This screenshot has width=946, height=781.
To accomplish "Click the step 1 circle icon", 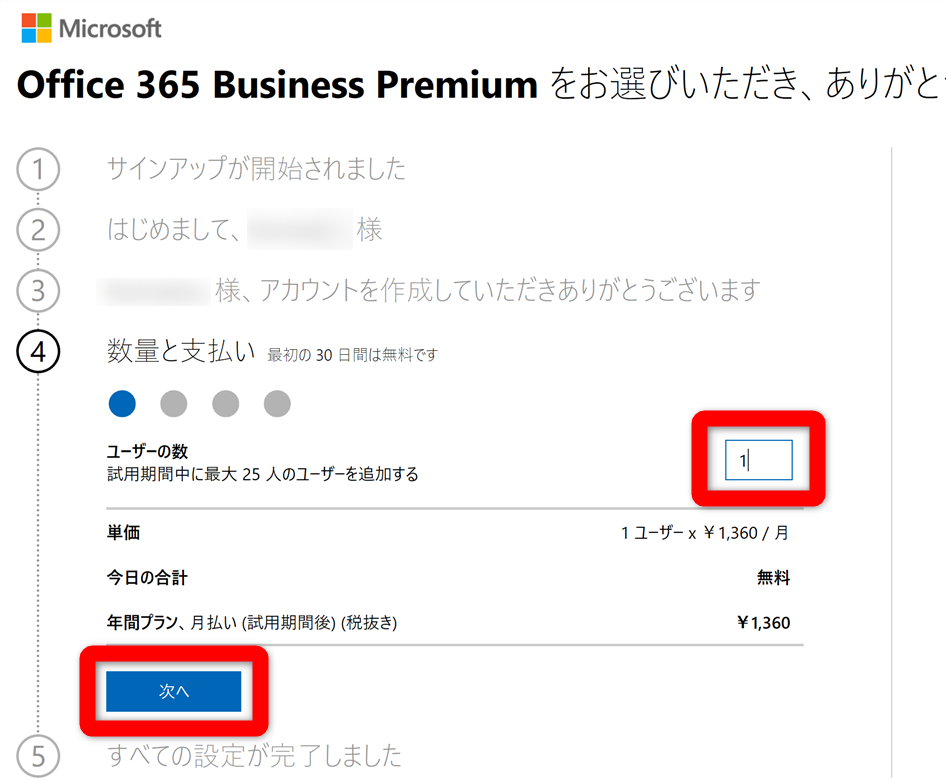I will point(38,169).
